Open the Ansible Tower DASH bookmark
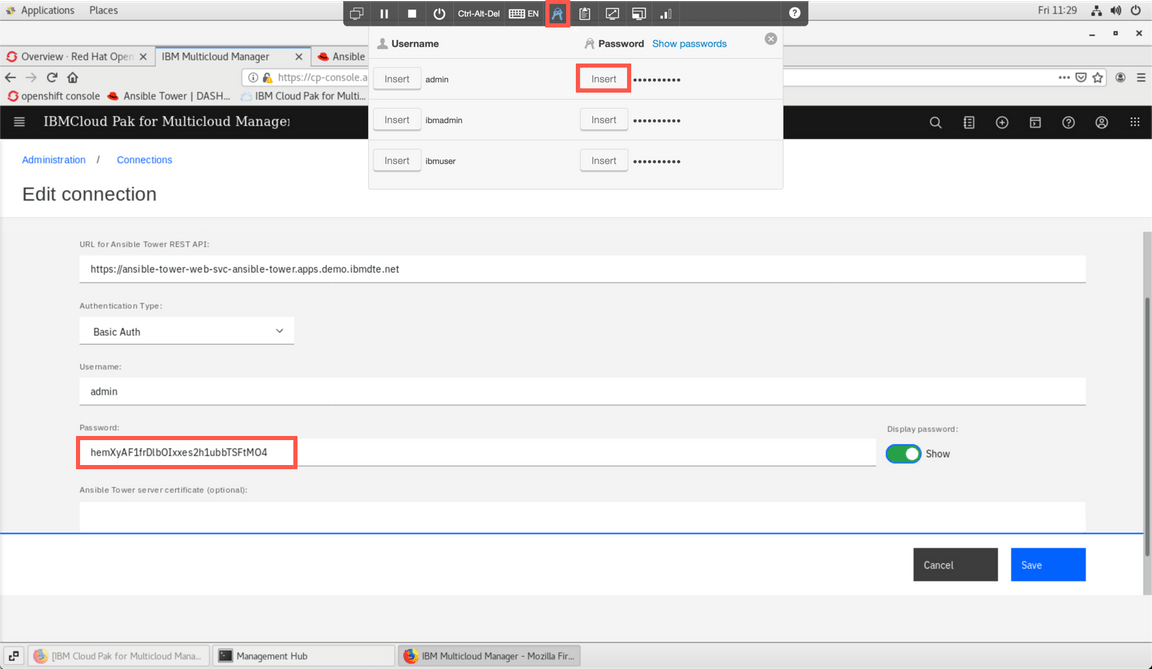 coord(169,96)
